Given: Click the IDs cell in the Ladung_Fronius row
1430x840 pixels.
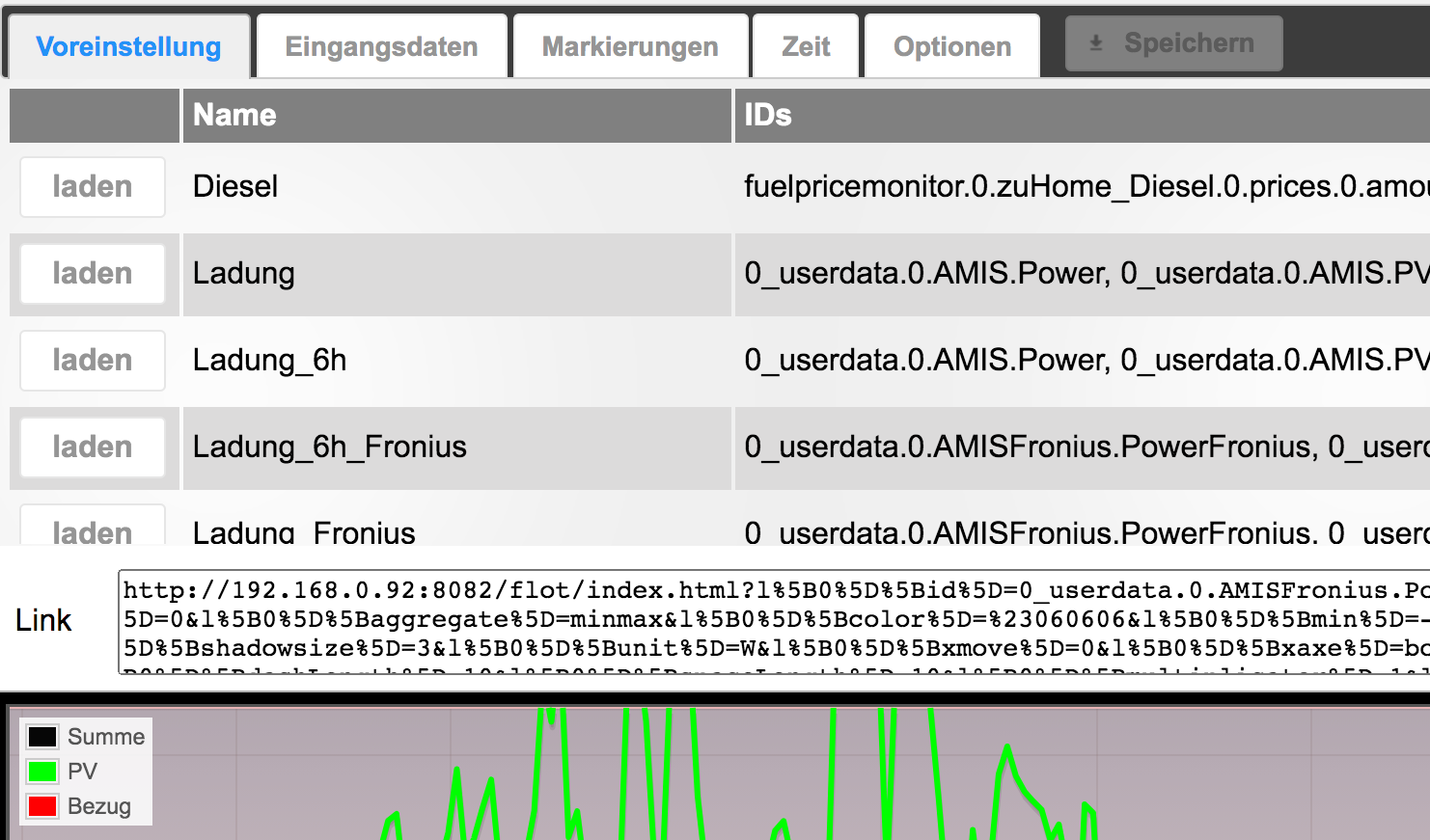Looking at the screenshot, I should [1083, 521].
